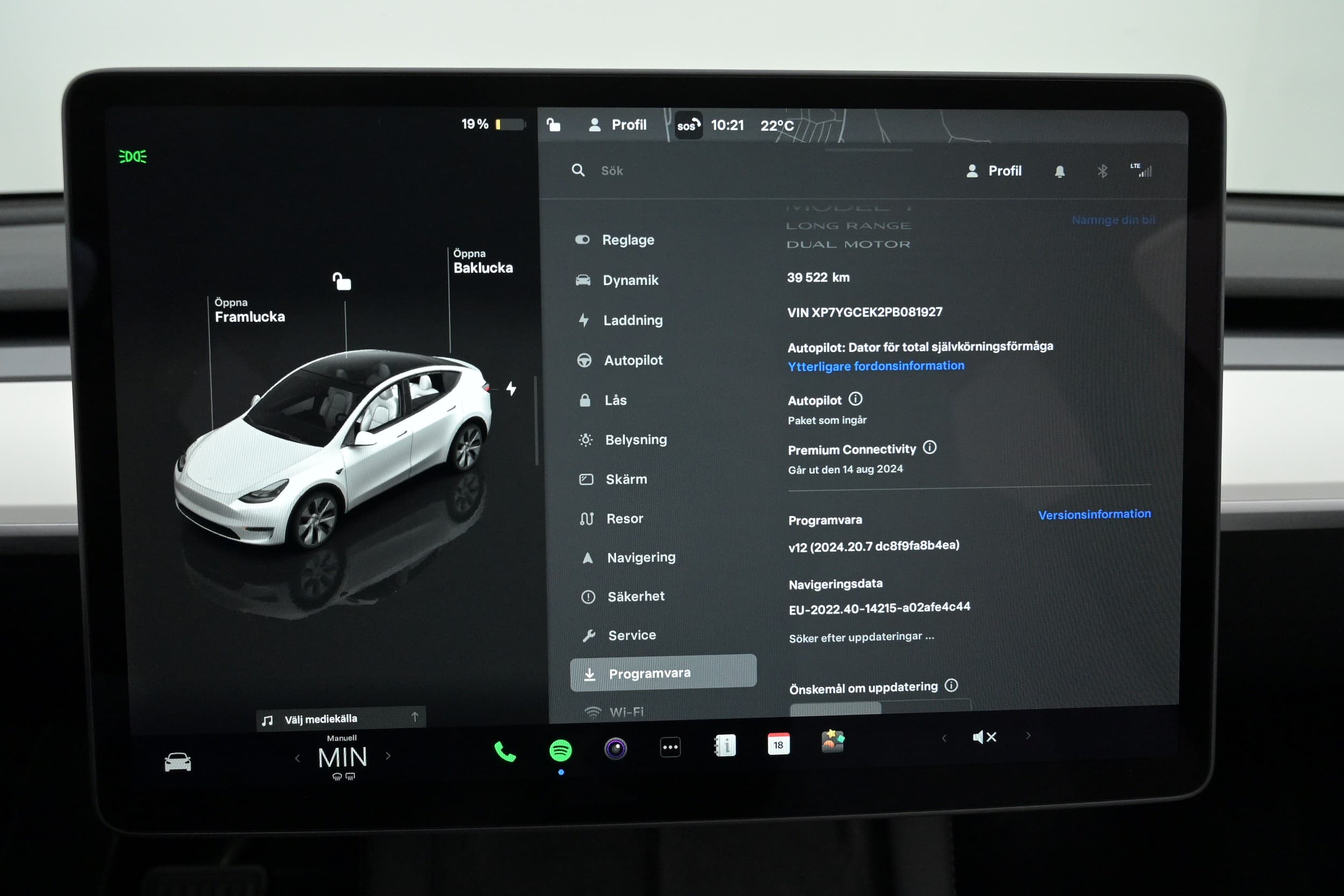Tap the LTE signal strength icon
Image resolution: width=1344 pixels, height=896 pixels.
pyautogui.click(x=1141, y=170)
